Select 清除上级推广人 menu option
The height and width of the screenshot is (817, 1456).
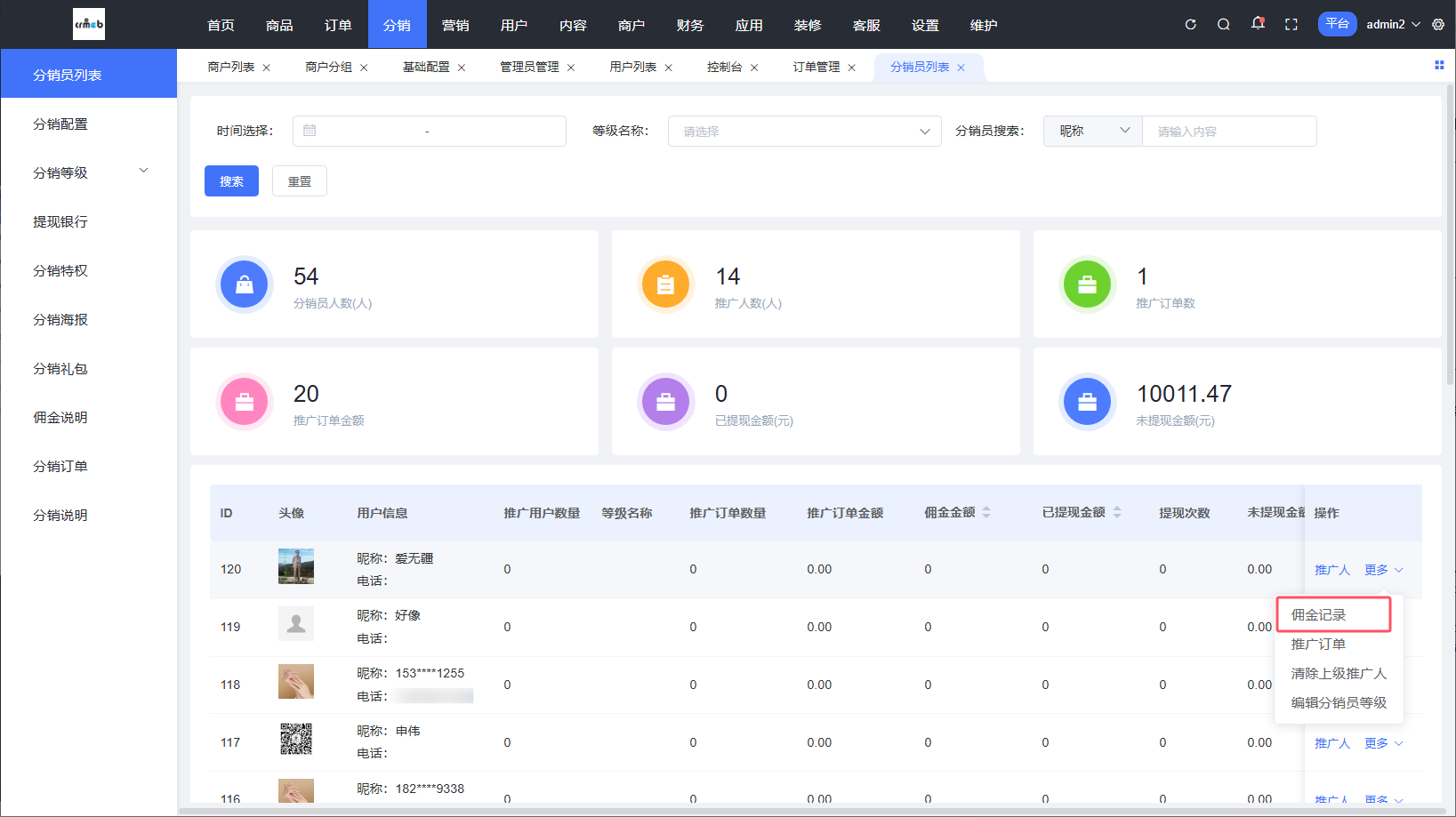[1339, 674]
